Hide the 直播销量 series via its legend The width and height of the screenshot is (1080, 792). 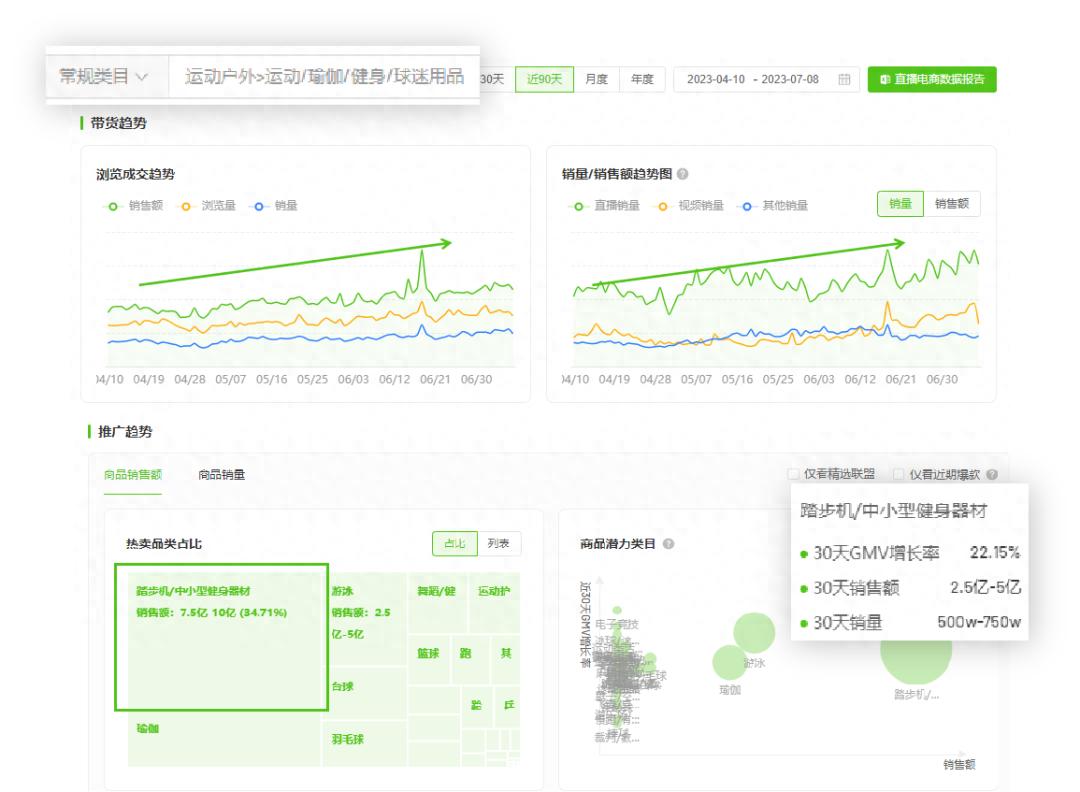(578, 205)
